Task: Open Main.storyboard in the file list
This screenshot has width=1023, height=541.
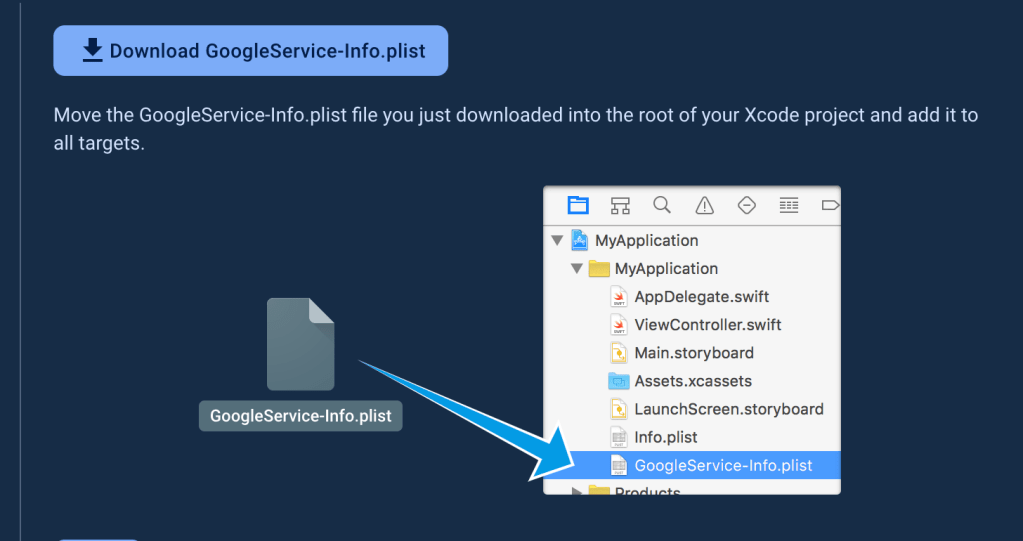Action: 693,353
